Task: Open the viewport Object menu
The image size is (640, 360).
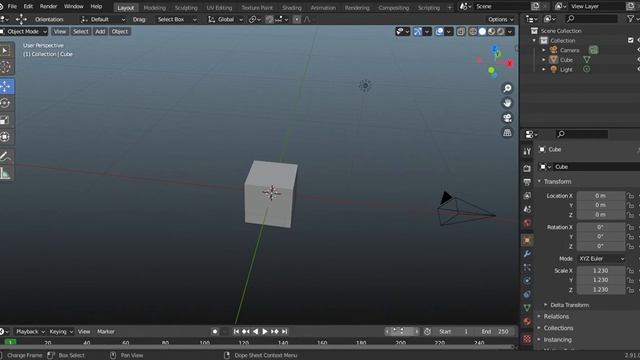Action: click(x=120, y=31)
